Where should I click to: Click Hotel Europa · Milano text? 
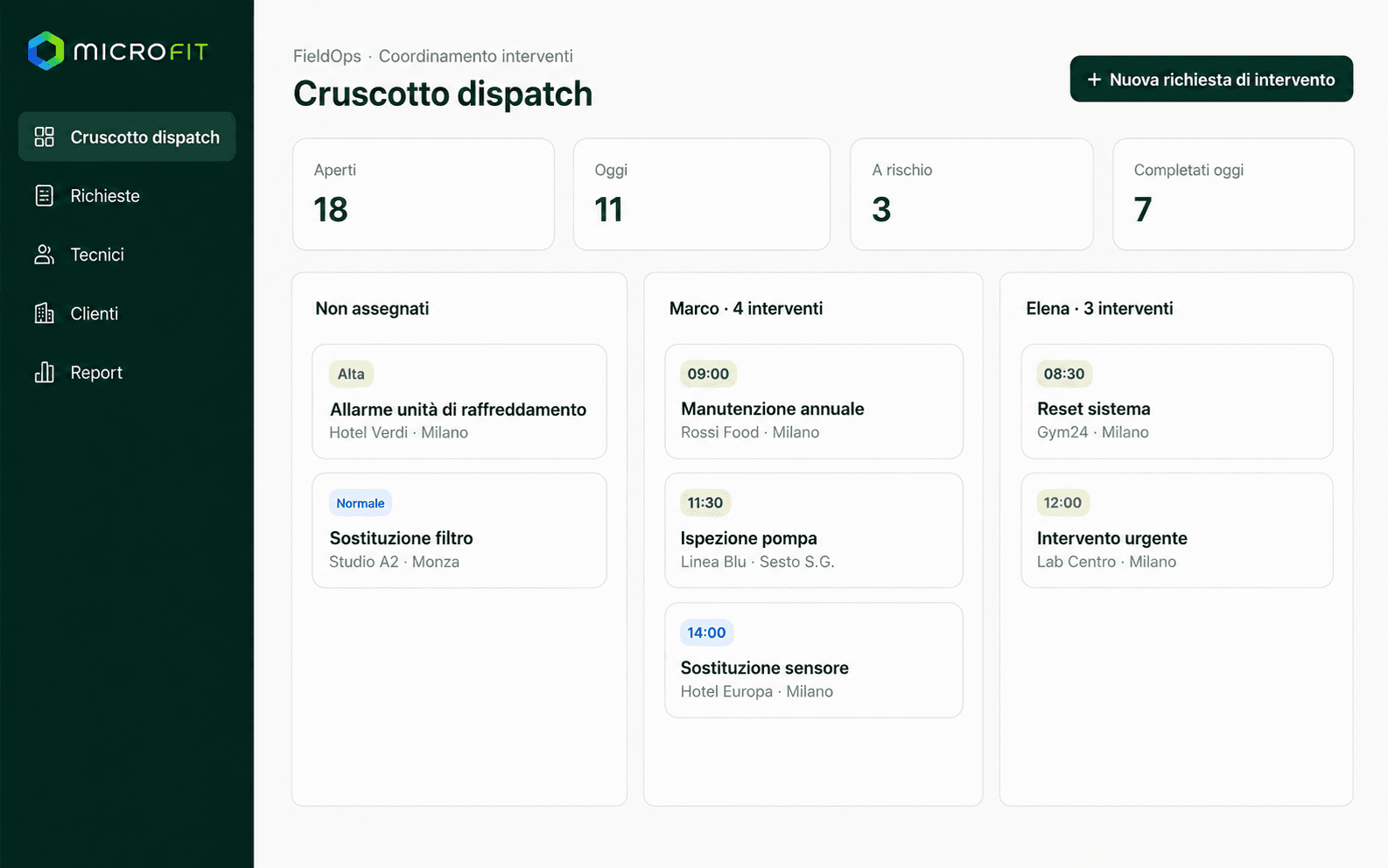click(757, 691)
